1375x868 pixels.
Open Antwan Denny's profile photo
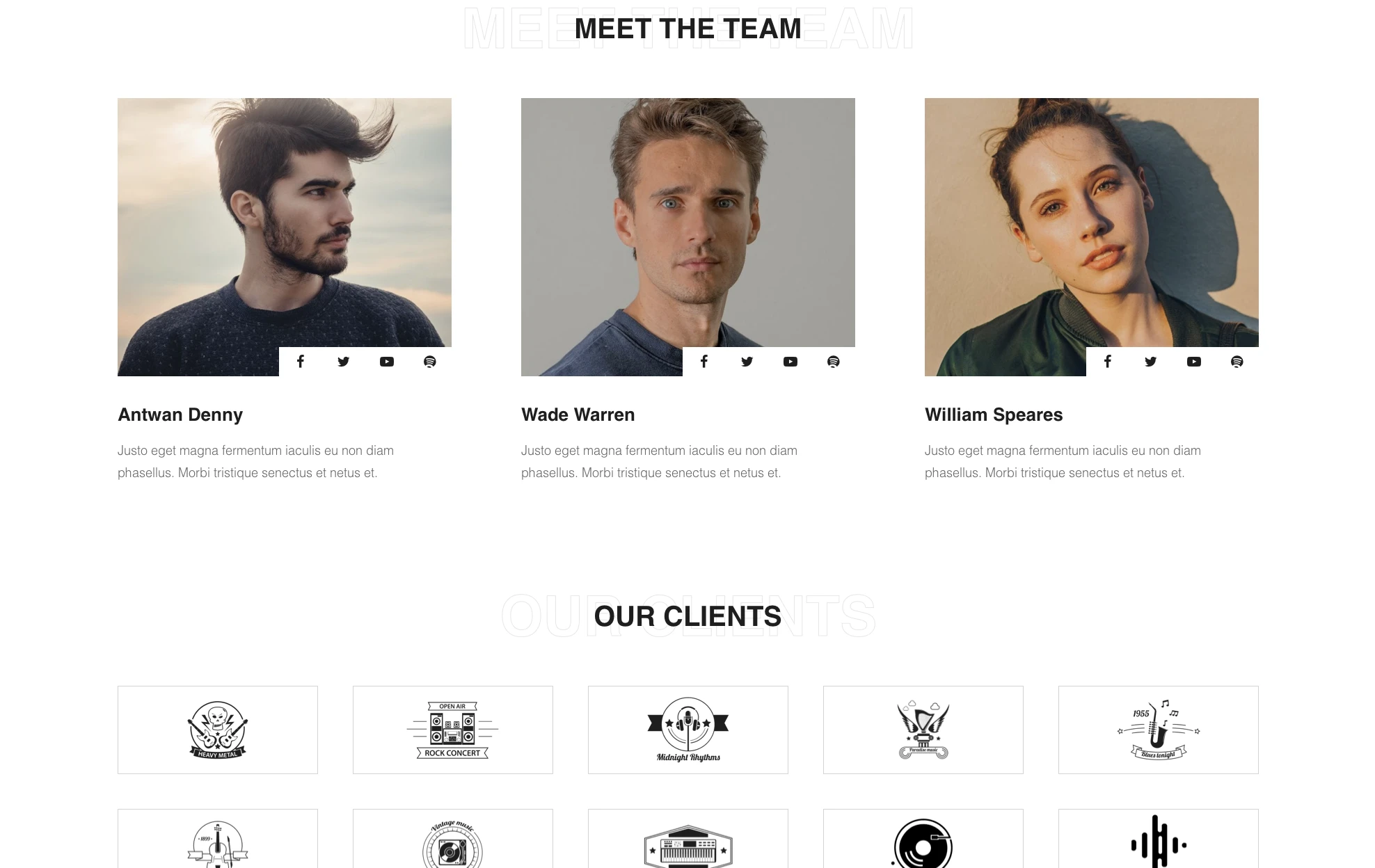coord(285,236)
